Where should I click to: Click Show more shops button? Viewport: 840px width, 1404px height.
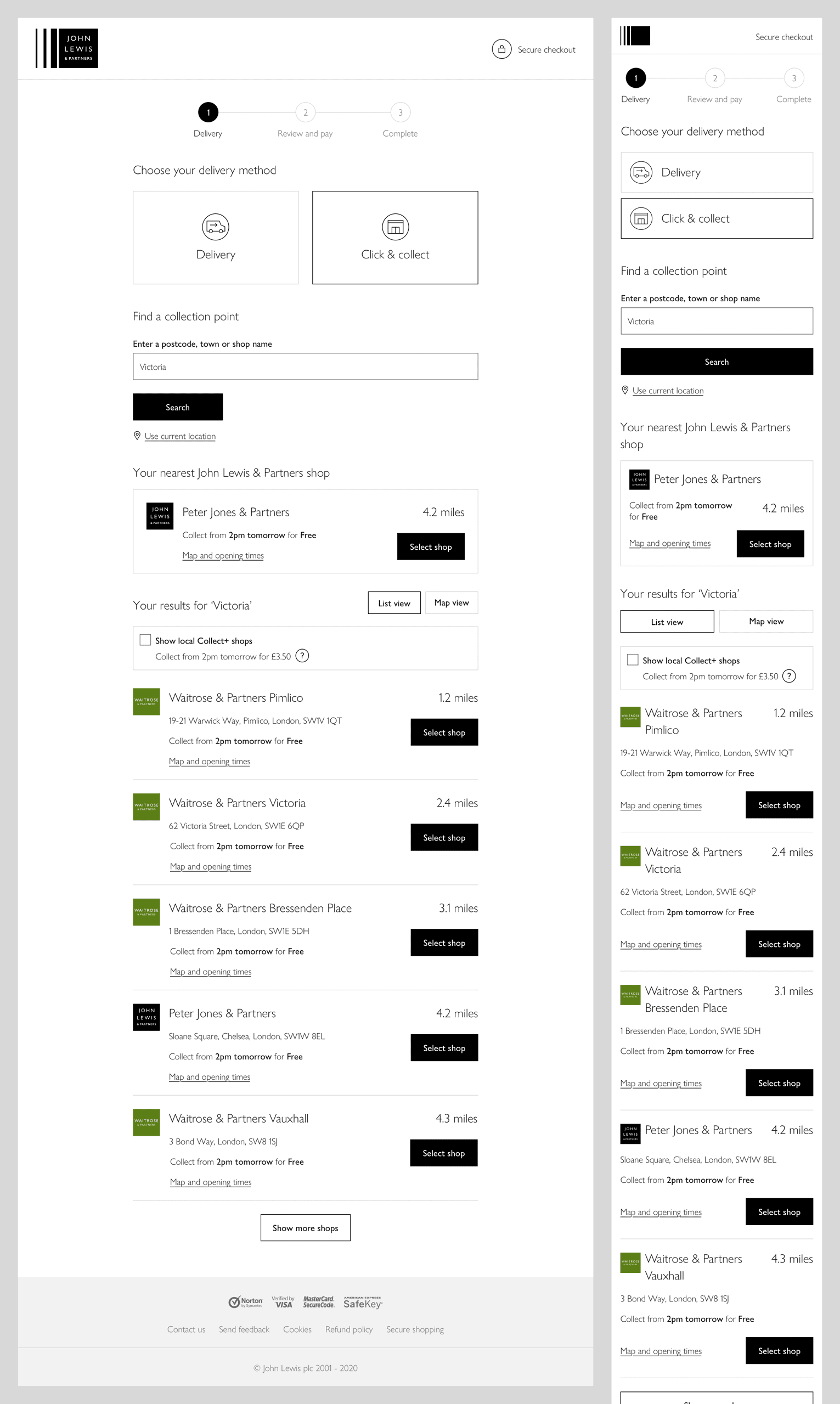[305, 1227]
